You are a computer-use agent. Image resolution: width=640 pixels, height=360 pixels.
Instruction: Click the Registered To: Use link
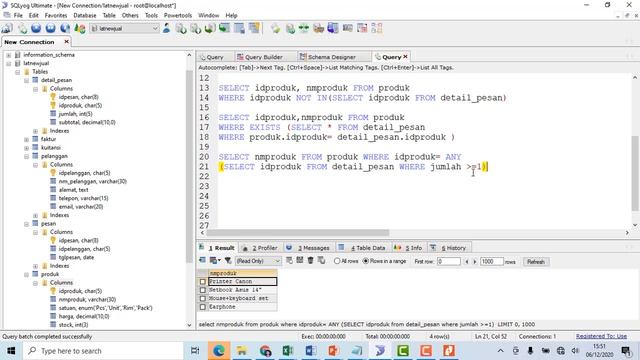coord(601,336)
